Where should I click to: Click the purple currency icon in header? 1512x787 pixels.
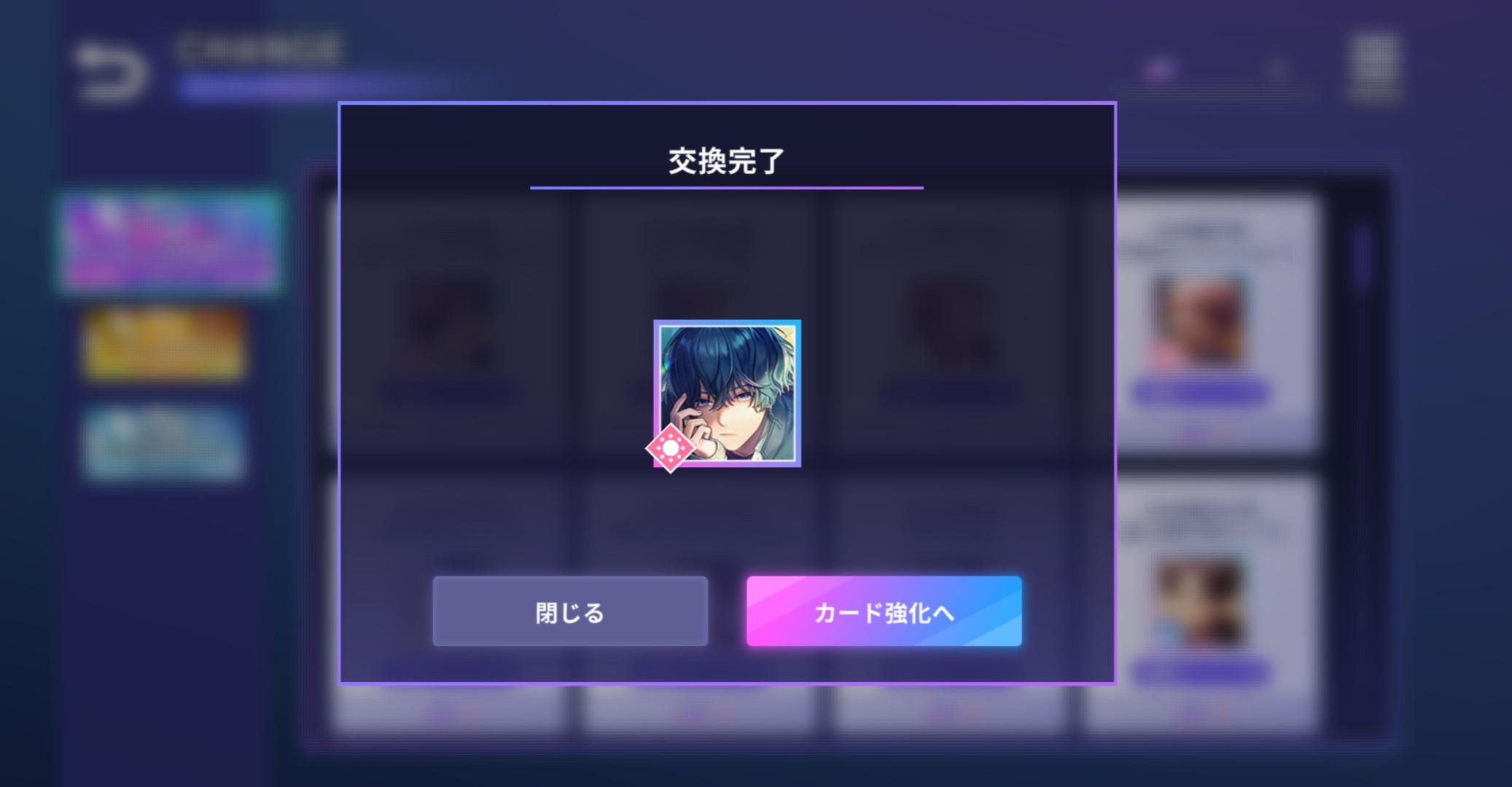[1159, 70]
